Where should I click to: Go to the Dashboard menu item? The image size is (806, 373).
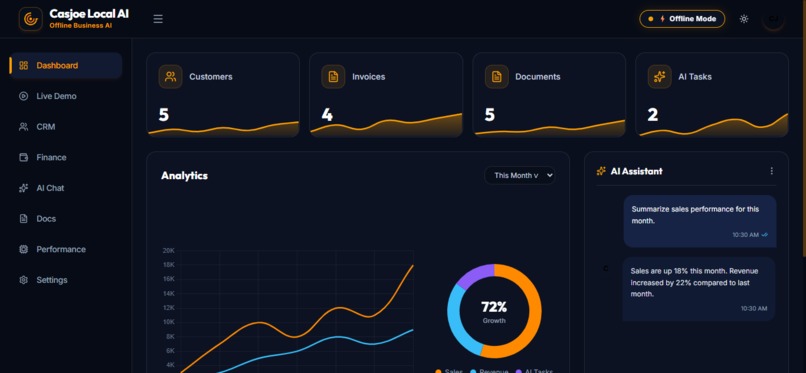coord(66,65)
